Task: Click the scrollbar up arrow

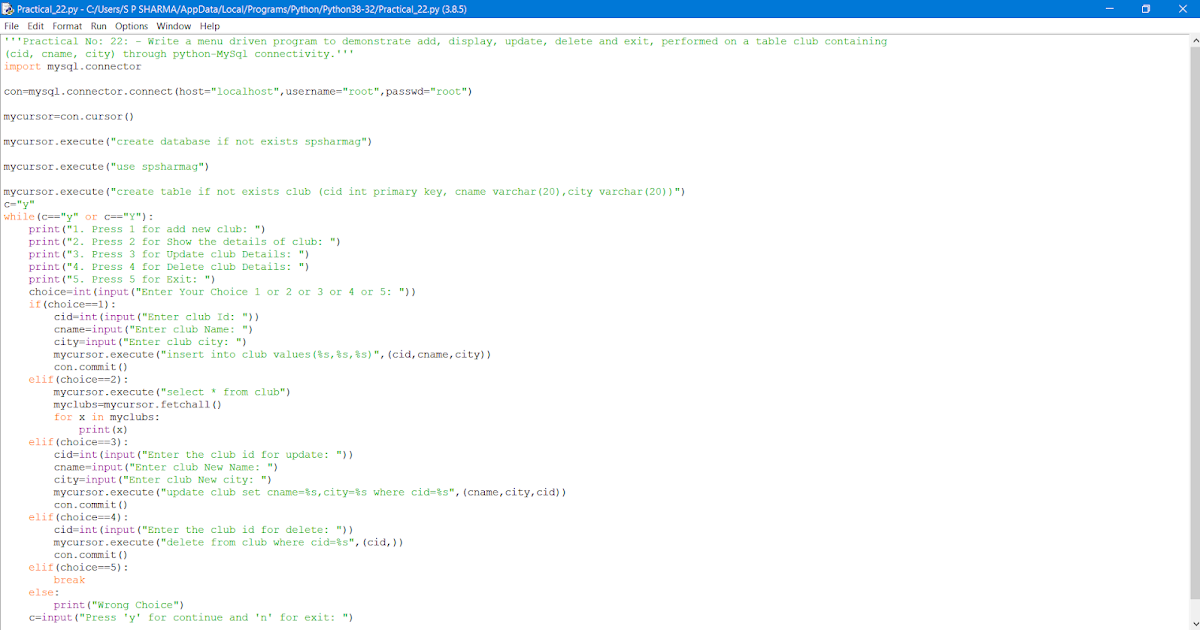Action: [1193, 42]
